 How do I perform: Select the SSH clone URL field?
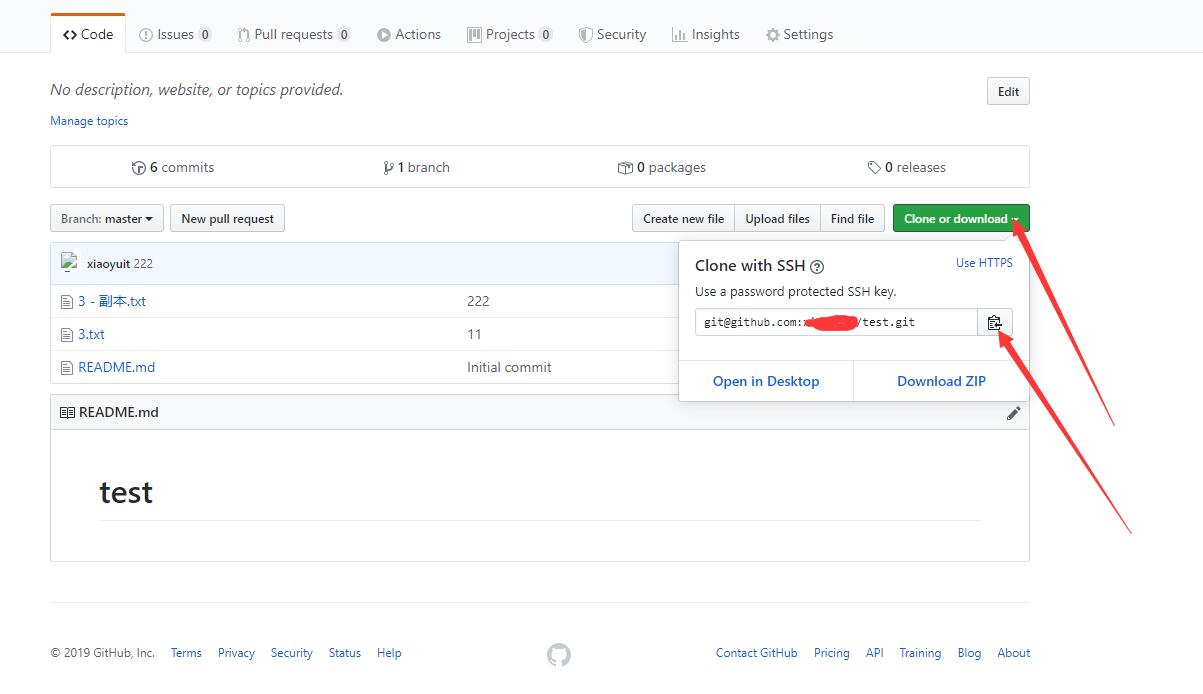tap(836, 322)
